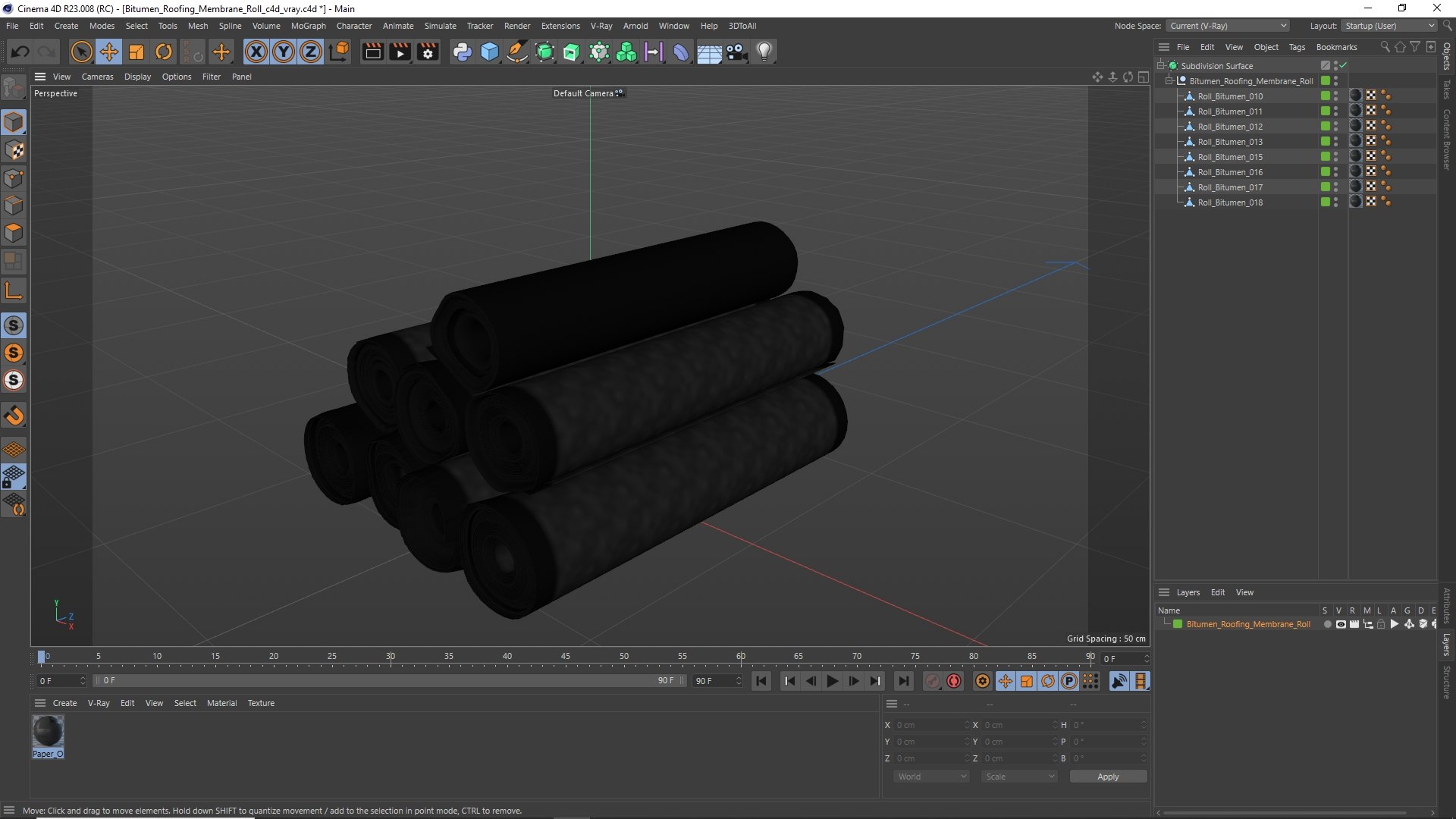Screen dimensions: 1456x819
Task: Open the Scale coordinate dropdown
Action: [x=1019, y=777]
